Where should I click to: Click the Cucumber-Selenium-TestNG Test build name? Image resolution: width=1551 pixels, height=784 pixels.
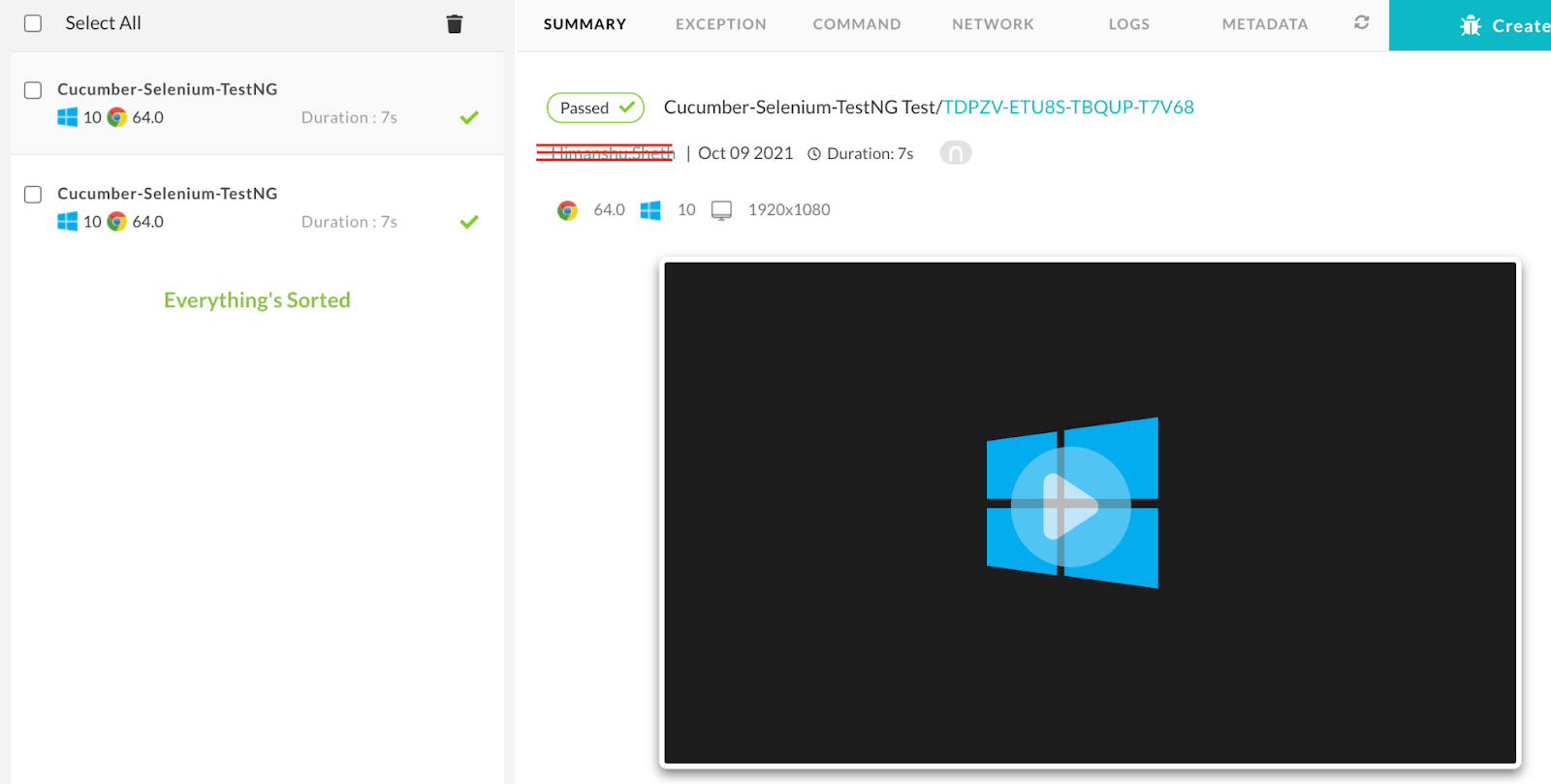(x=800, y=108)
